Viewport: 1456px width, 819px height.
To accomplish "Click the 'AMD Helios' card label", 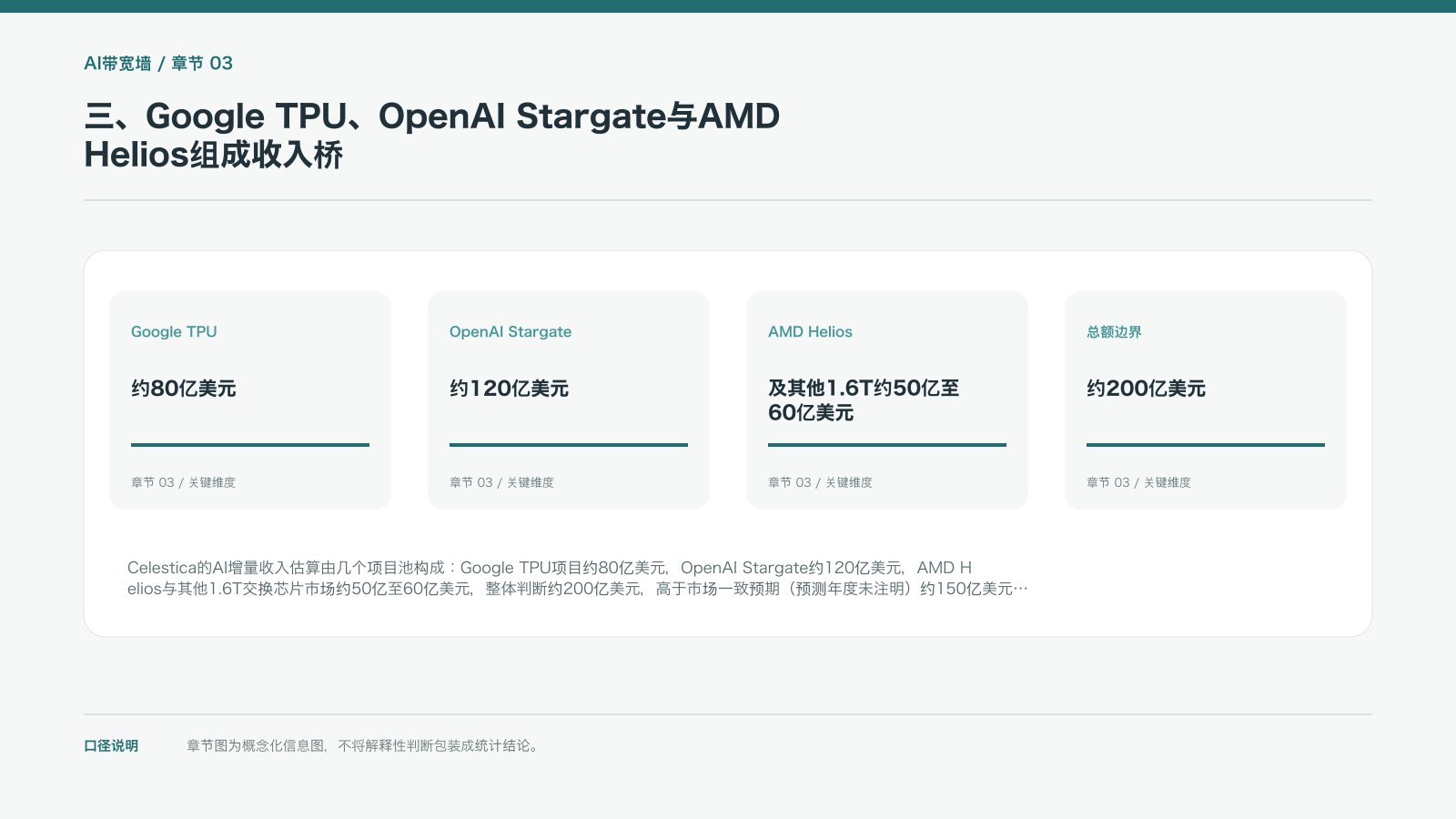I will coord(810,332).
